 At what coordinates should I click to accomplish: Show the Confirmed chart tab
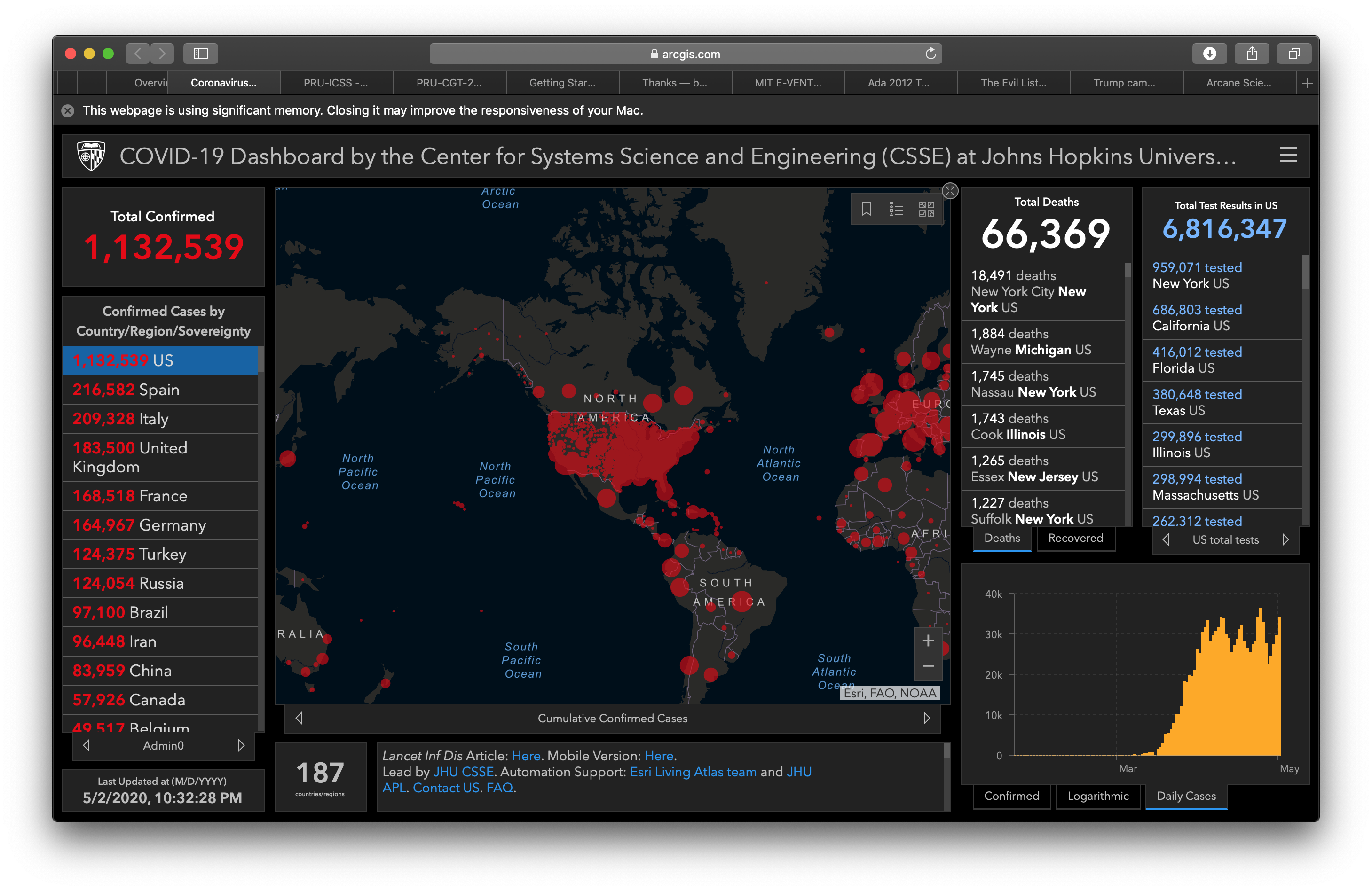[x=1012, y=796]
